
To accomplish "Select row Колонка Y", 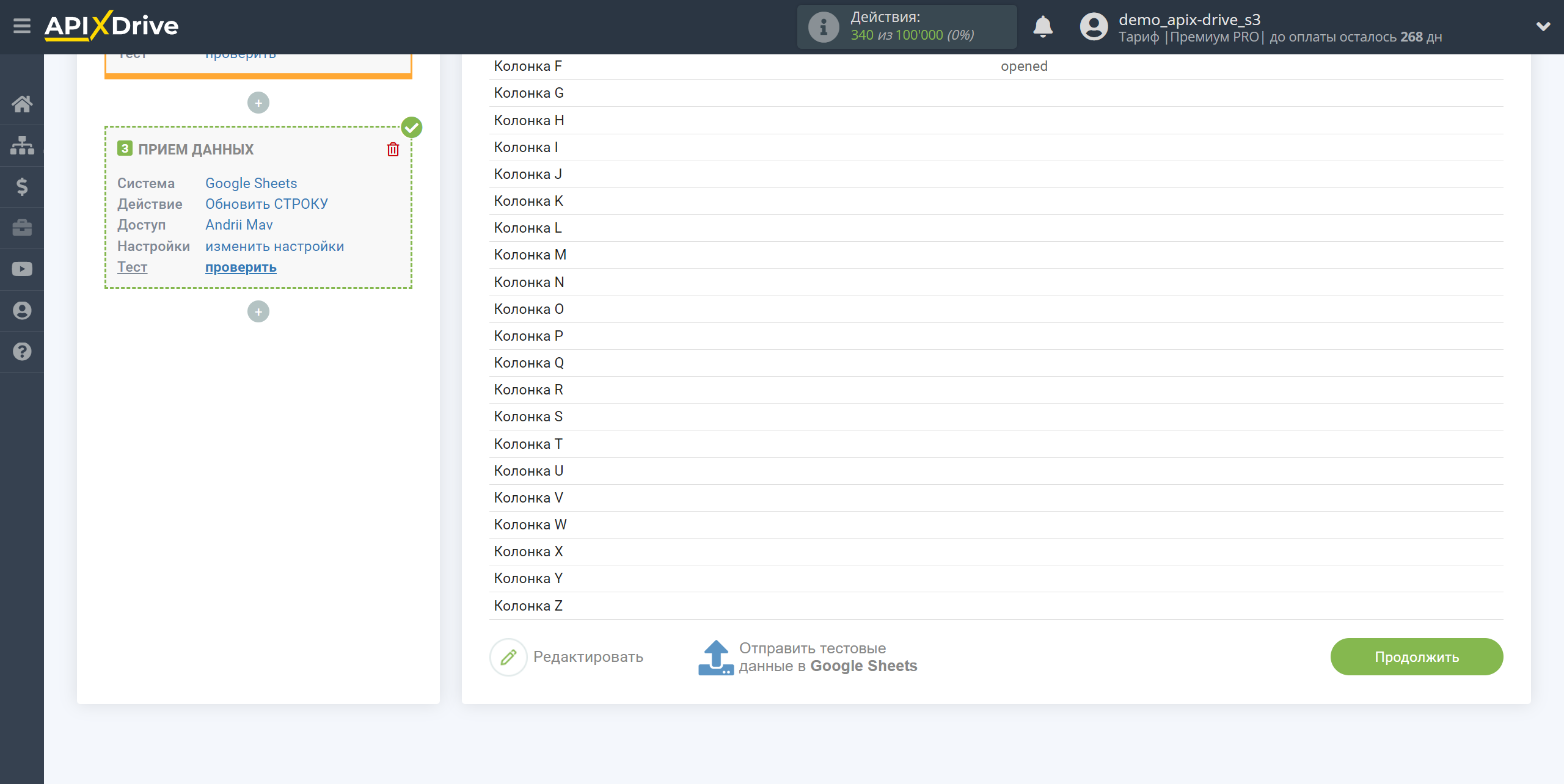I will [x=996, y=578].
